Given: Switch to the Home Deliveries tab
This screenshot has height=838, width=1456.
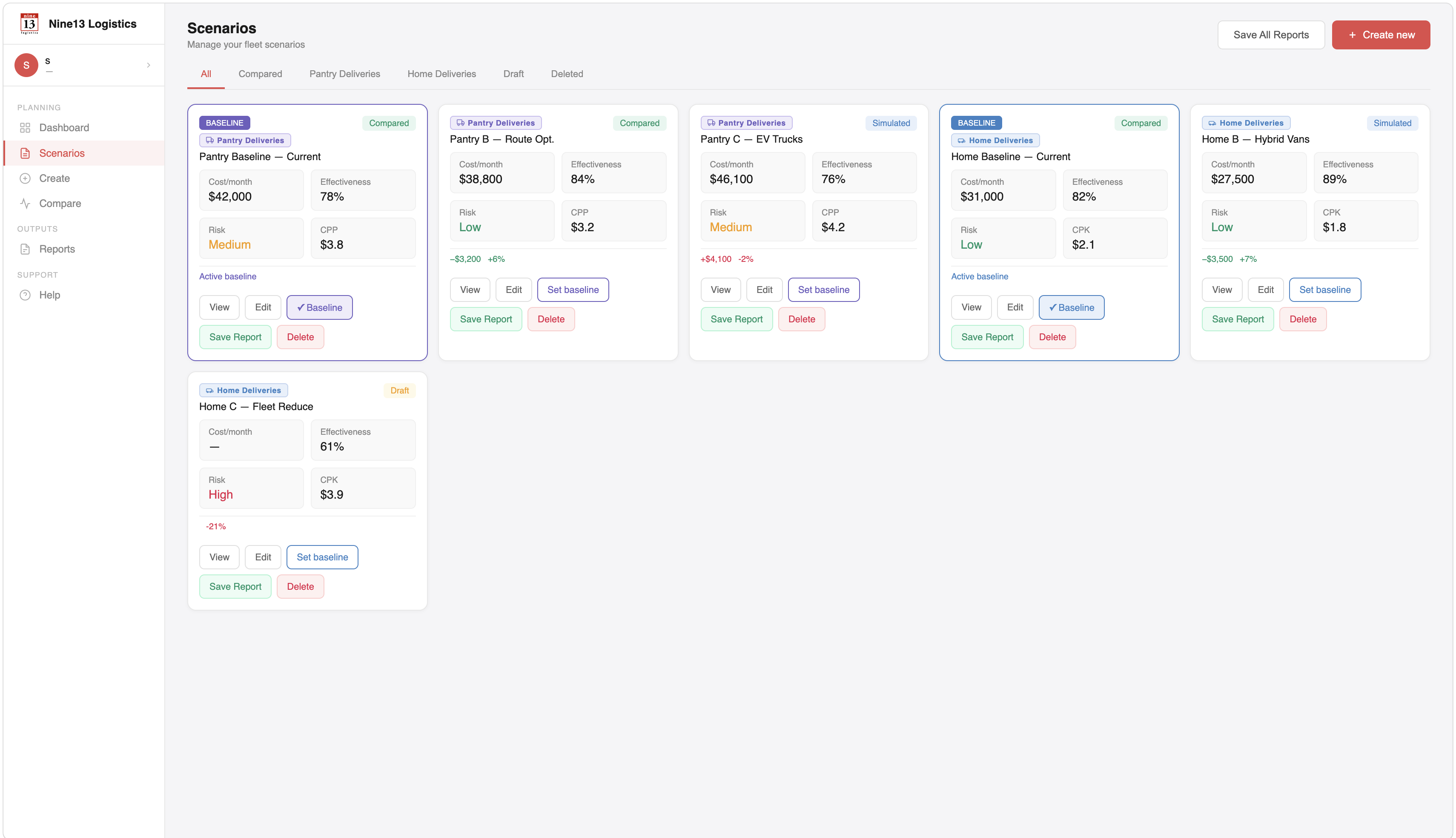Looking at the screenshot, I should pos(441,74).
